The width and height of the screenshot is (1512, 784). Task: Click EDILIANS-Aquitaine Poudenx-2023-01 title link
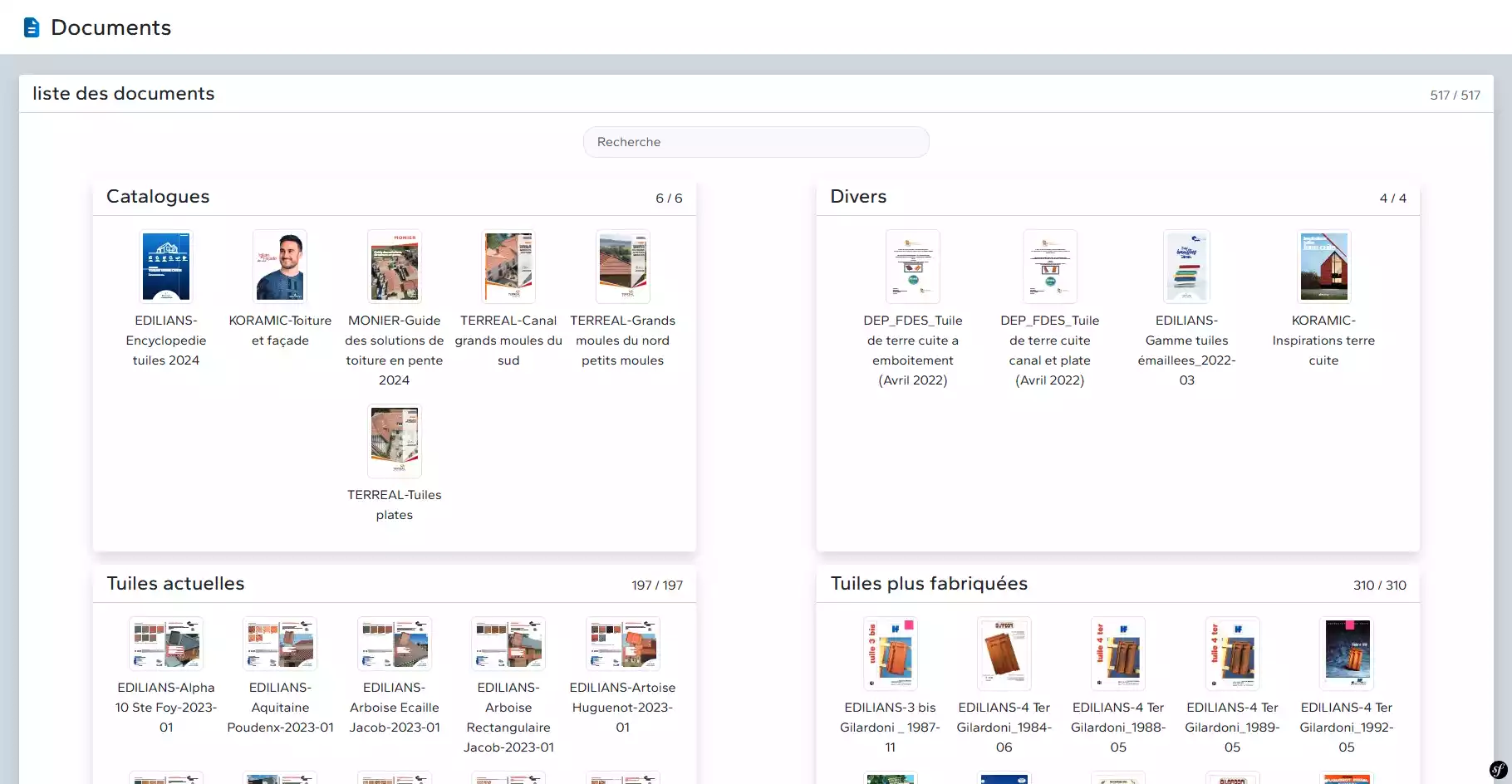[x=280, y=707]
